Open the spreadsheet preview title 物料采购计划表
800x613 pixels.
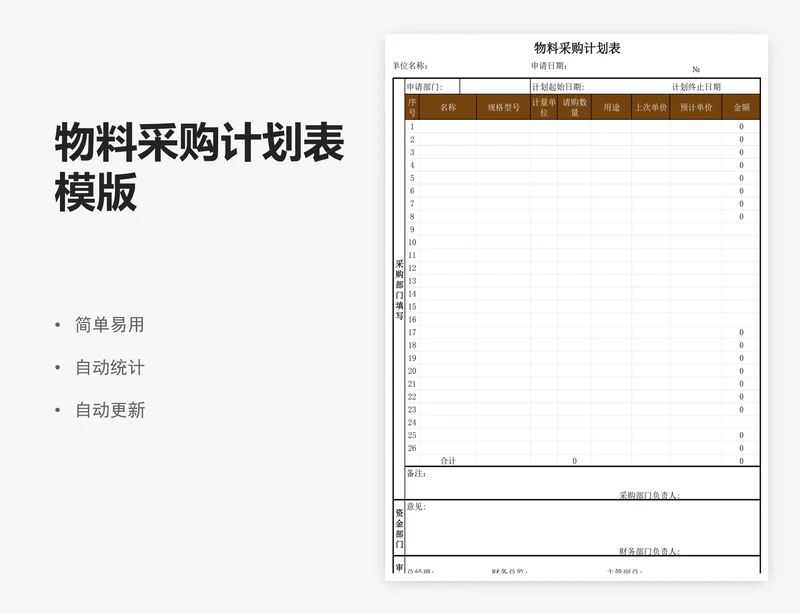click(x=577, y=48)
